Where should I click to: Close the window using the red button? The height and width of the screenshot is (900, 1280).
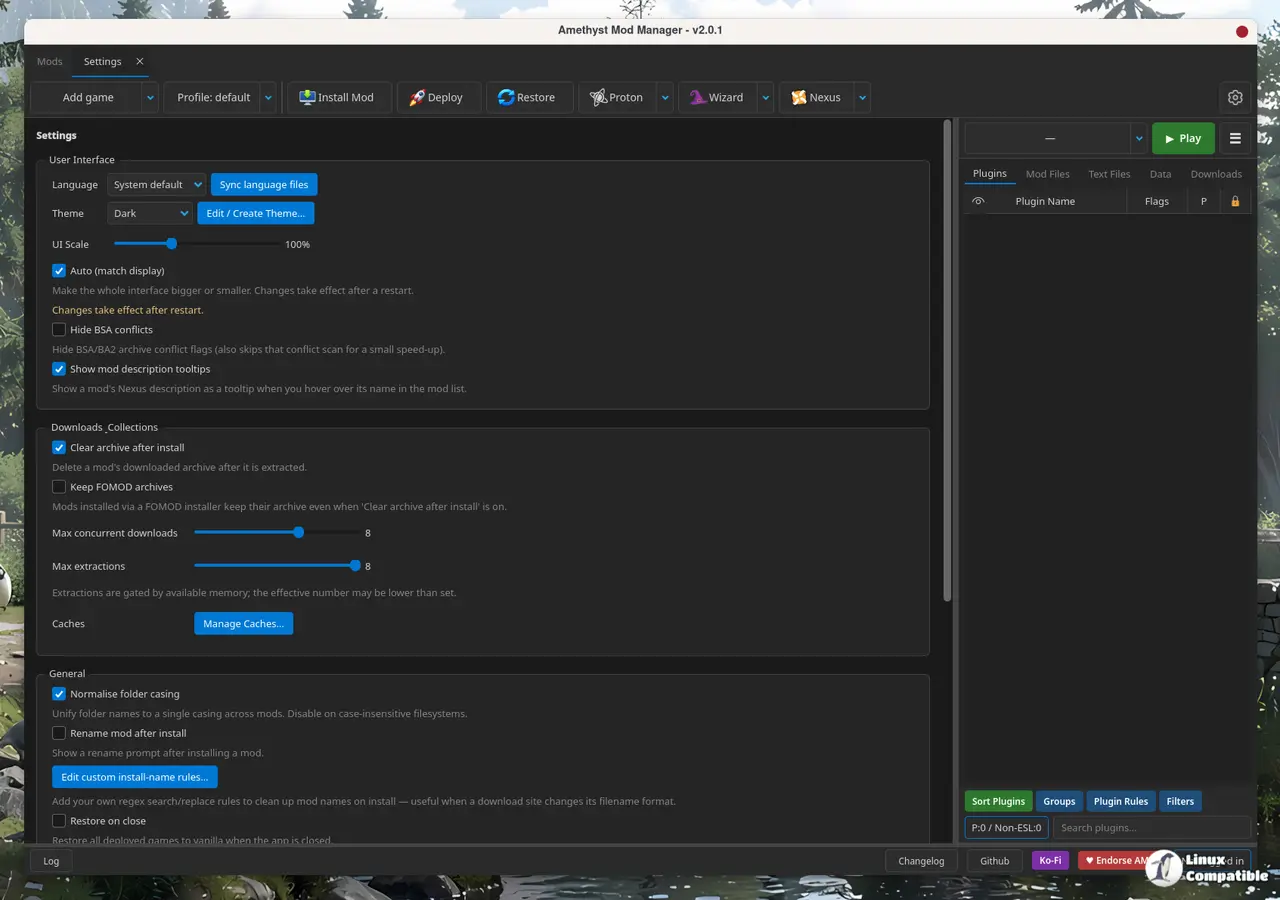point(1242,31)
